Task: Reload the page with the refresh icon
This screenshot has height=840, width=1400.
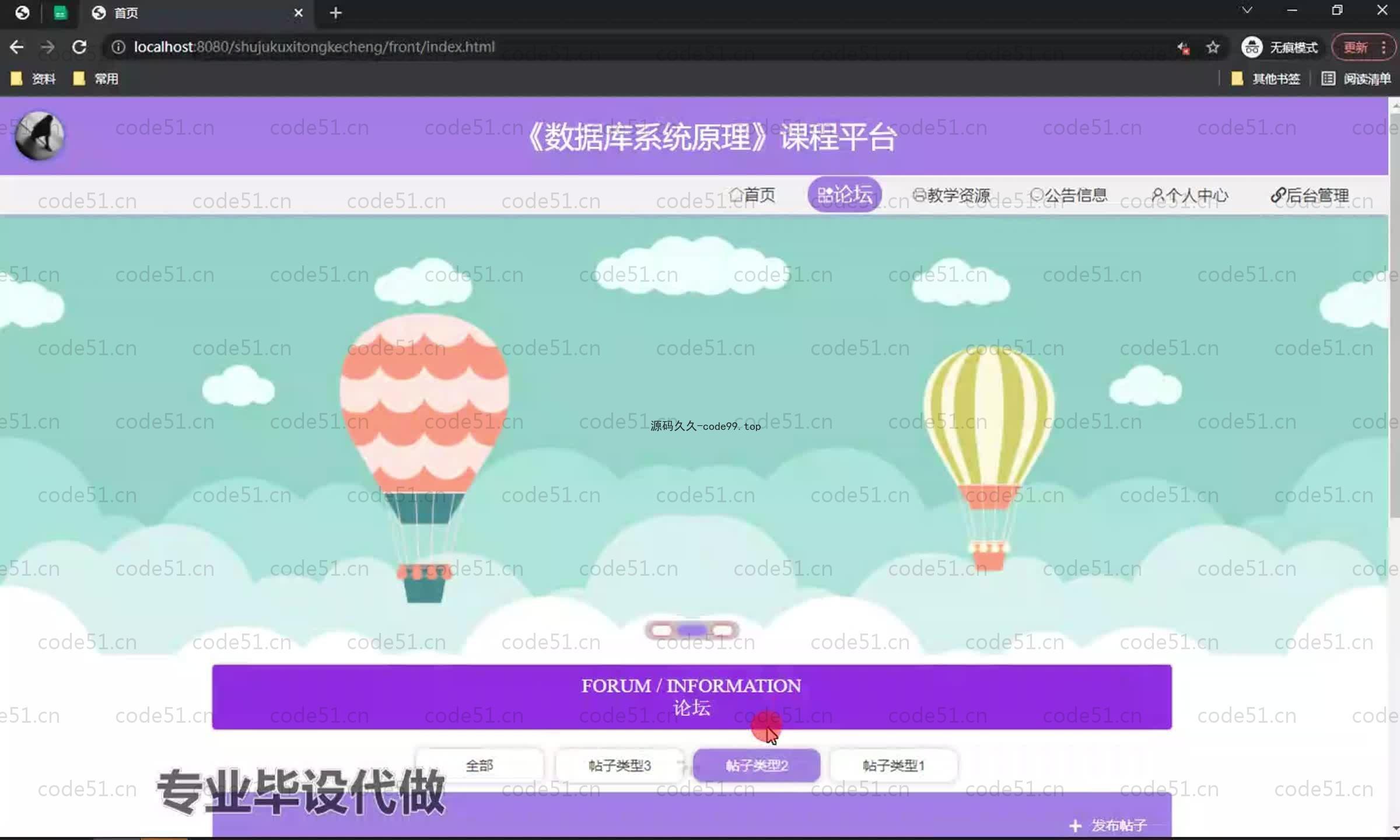Action: click(x=79, y=47)
